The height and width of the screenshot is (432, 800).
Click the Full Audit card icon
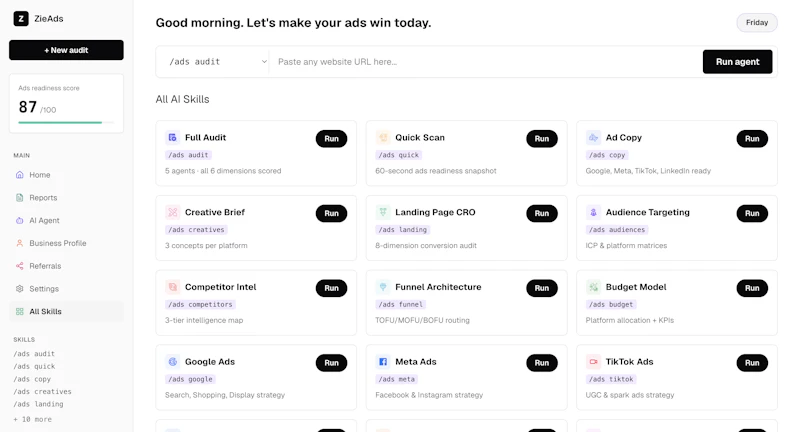(172, 138)
